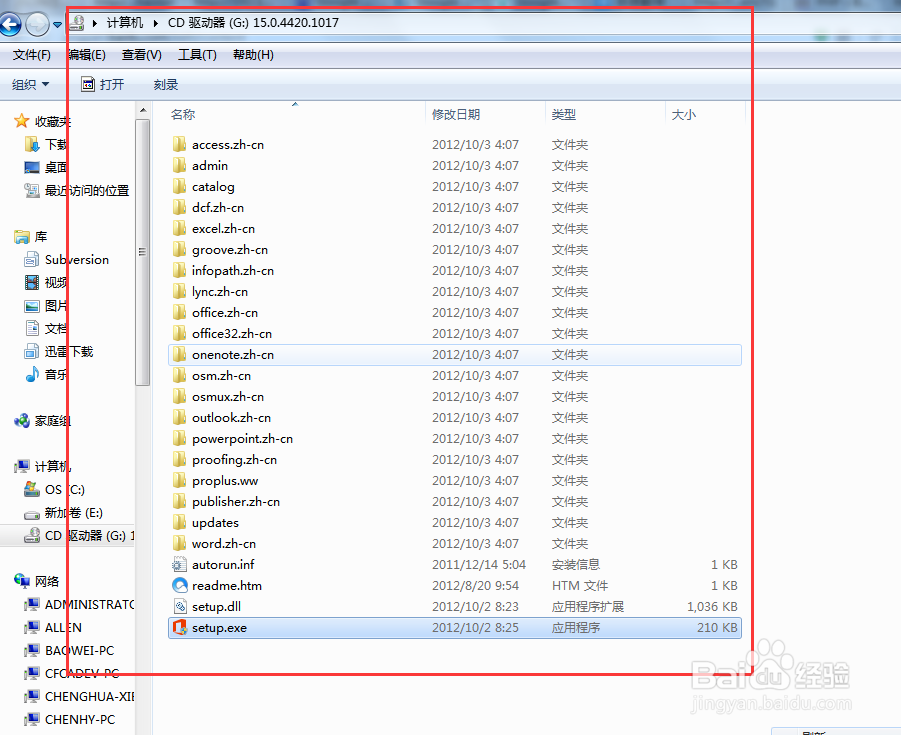Screen dimensions: 901x735
Task: Select the proplus.ww folder
Action: pyautogui.click(x=455, y=481)
